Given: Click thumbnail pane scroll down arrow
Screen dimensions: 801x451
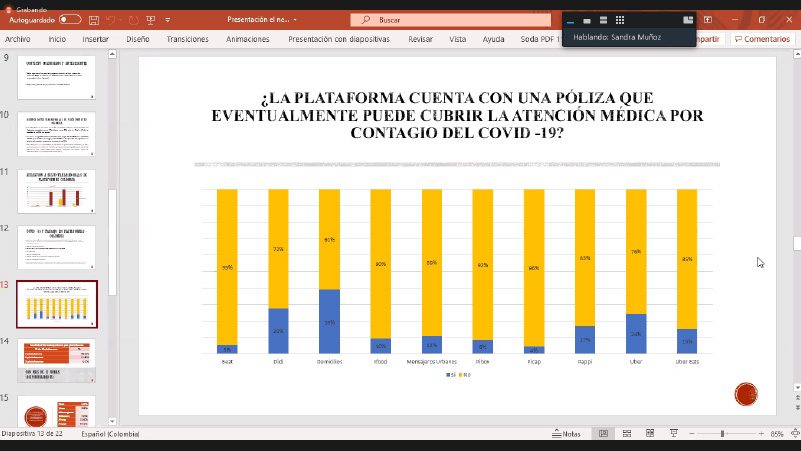Looking at the screenshot, I should (x=112, y=422).
